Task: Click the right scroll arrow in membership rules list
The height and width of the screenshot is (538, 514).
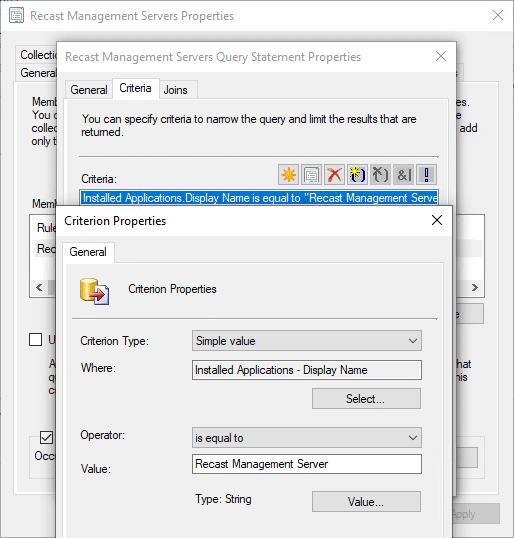Action: 475,287
